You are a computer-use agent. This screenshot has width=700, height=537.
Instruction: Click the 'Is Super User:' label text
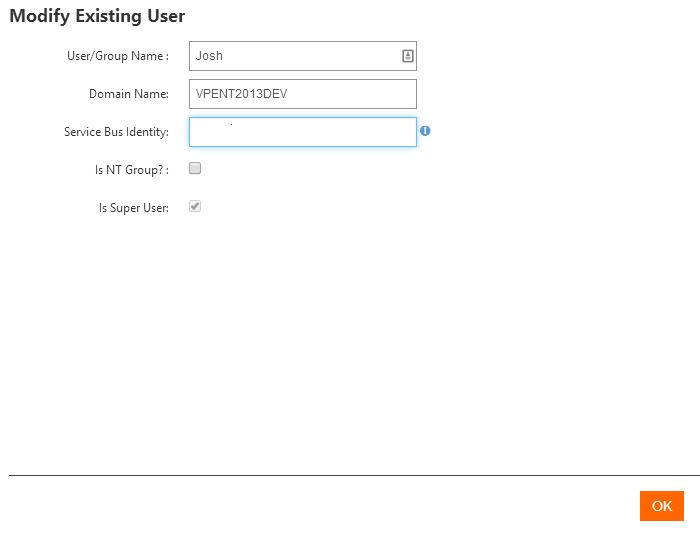click(133, 208)
